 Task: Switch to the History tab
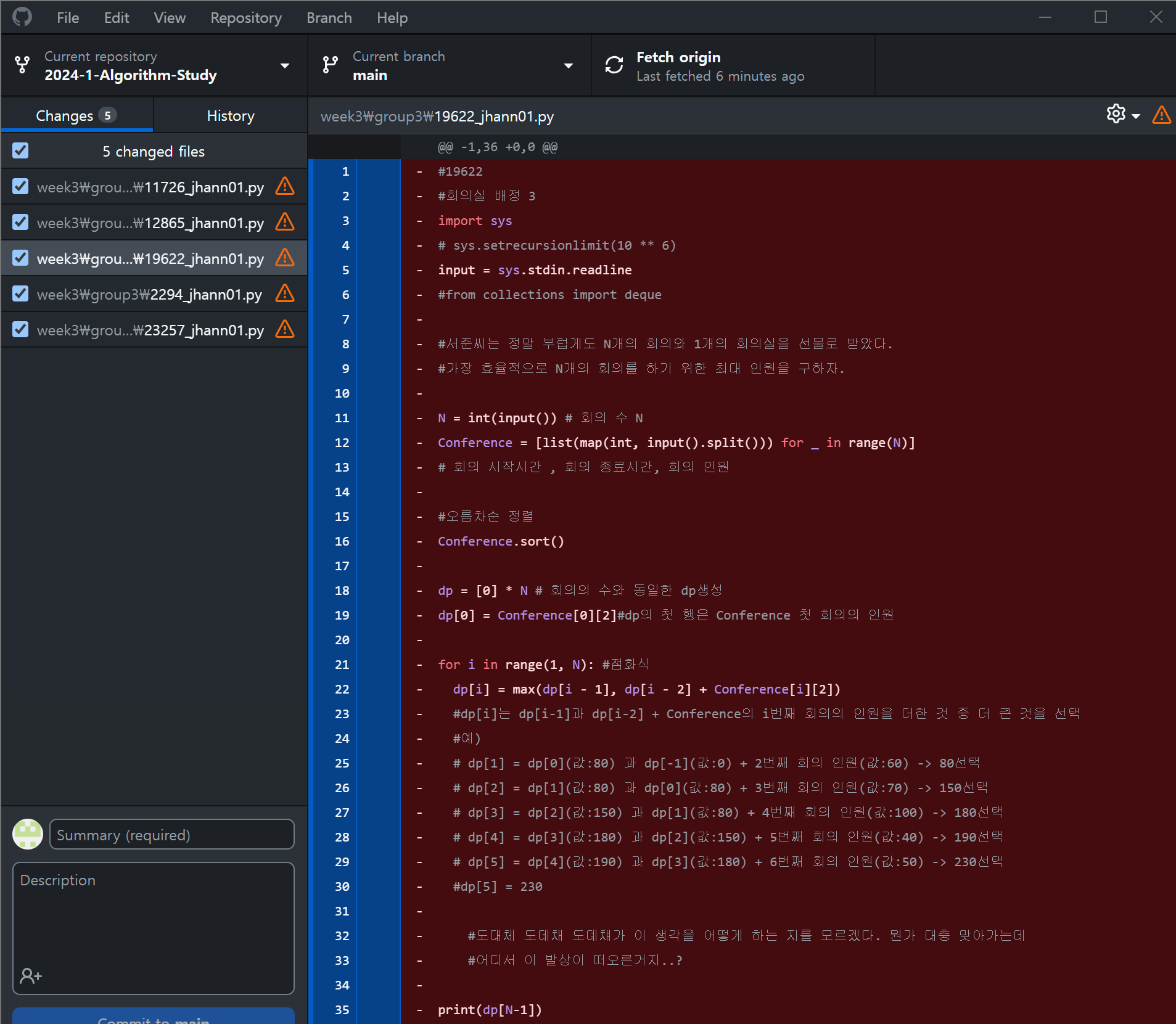point(231,116)
